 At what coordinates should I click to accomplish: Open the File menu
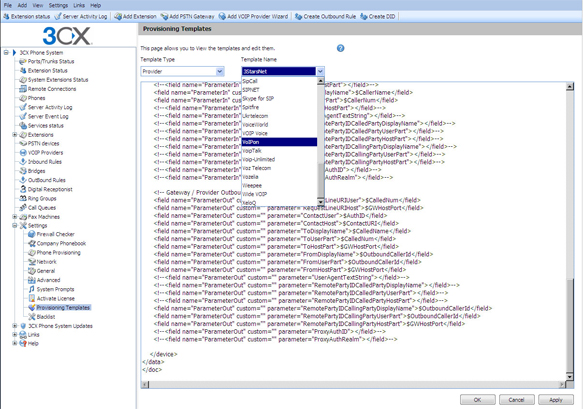click(x=8, y=5)
